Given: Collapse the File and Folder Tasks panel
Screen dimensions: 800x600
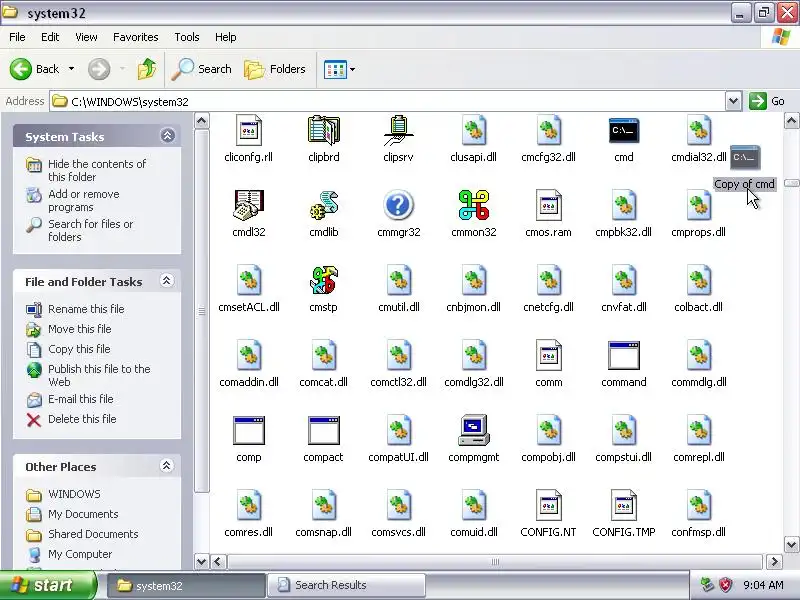Looking at the screenshot, I should click(167, 281).
